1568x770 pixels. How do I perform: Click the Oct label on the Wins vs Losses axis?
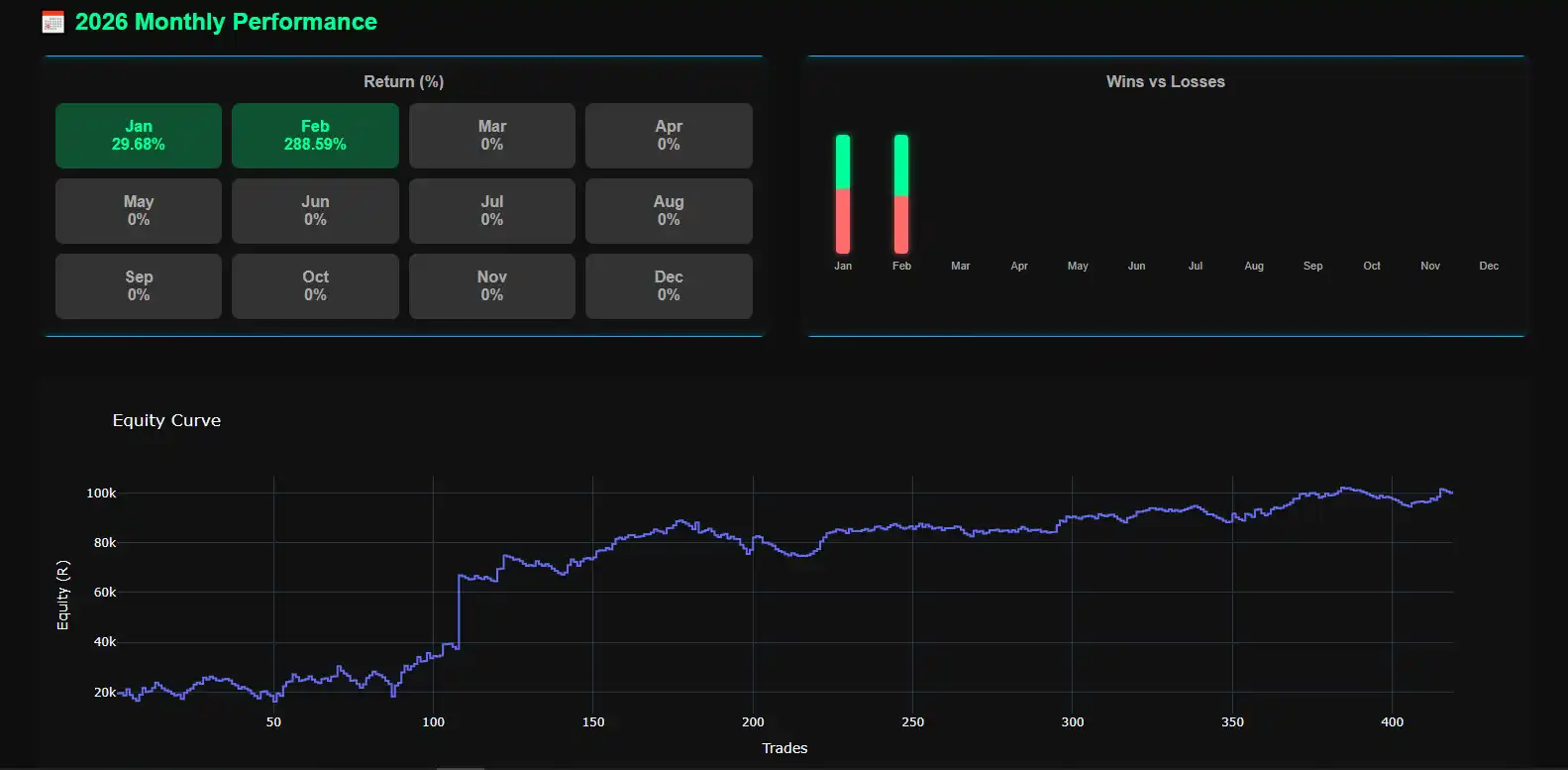pos(1372,266)
